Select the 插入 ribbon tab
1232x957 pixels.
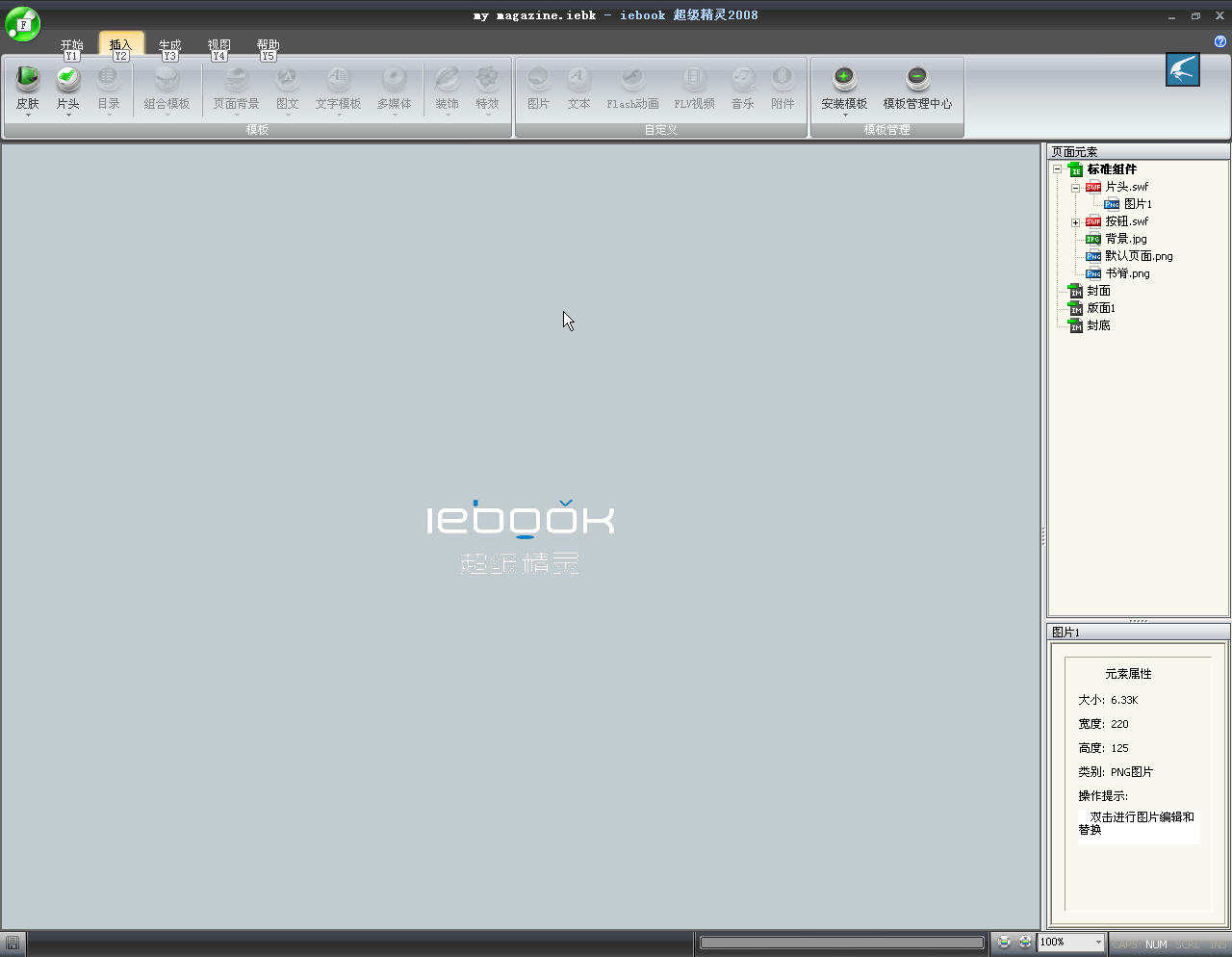121,44
